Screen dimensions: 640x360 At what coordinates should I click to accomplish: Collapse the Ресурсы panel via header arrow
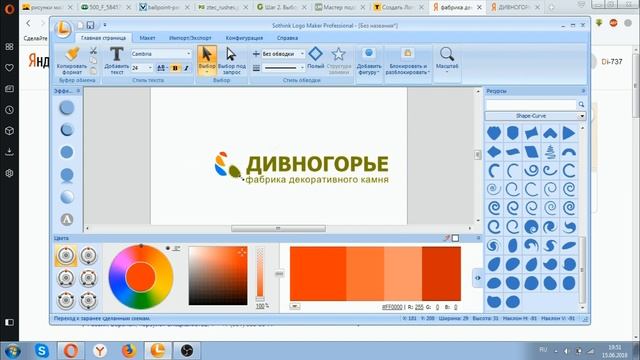click(x=583, y=91)
